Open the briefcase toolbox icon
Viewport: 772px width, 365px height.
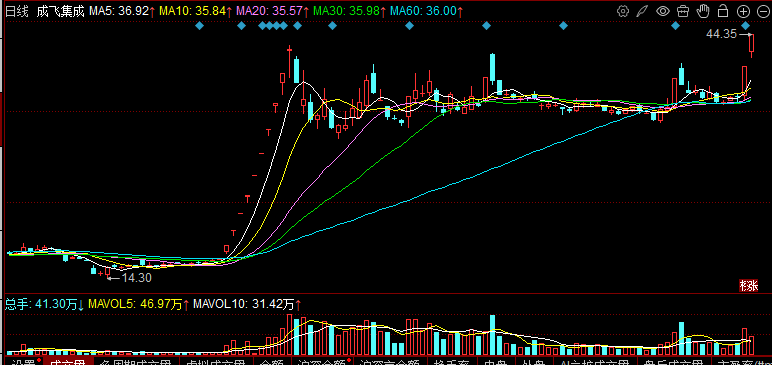(x=683, y=11)
